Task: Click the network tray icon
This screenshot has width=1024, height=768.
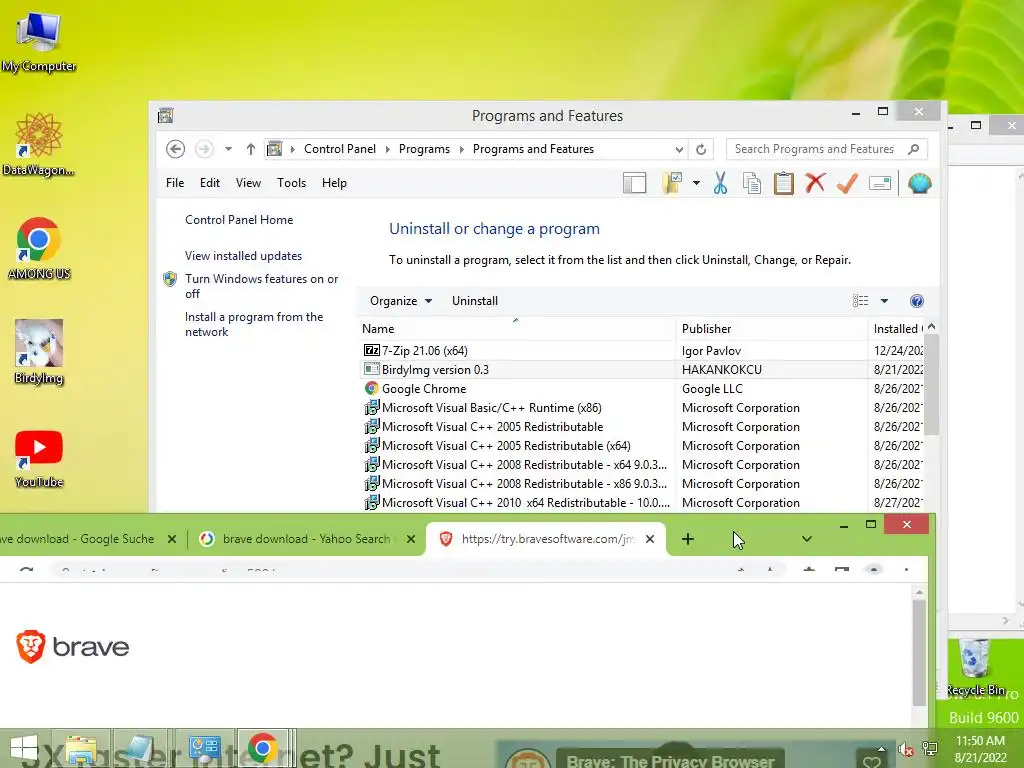Action: coord(930,748)
